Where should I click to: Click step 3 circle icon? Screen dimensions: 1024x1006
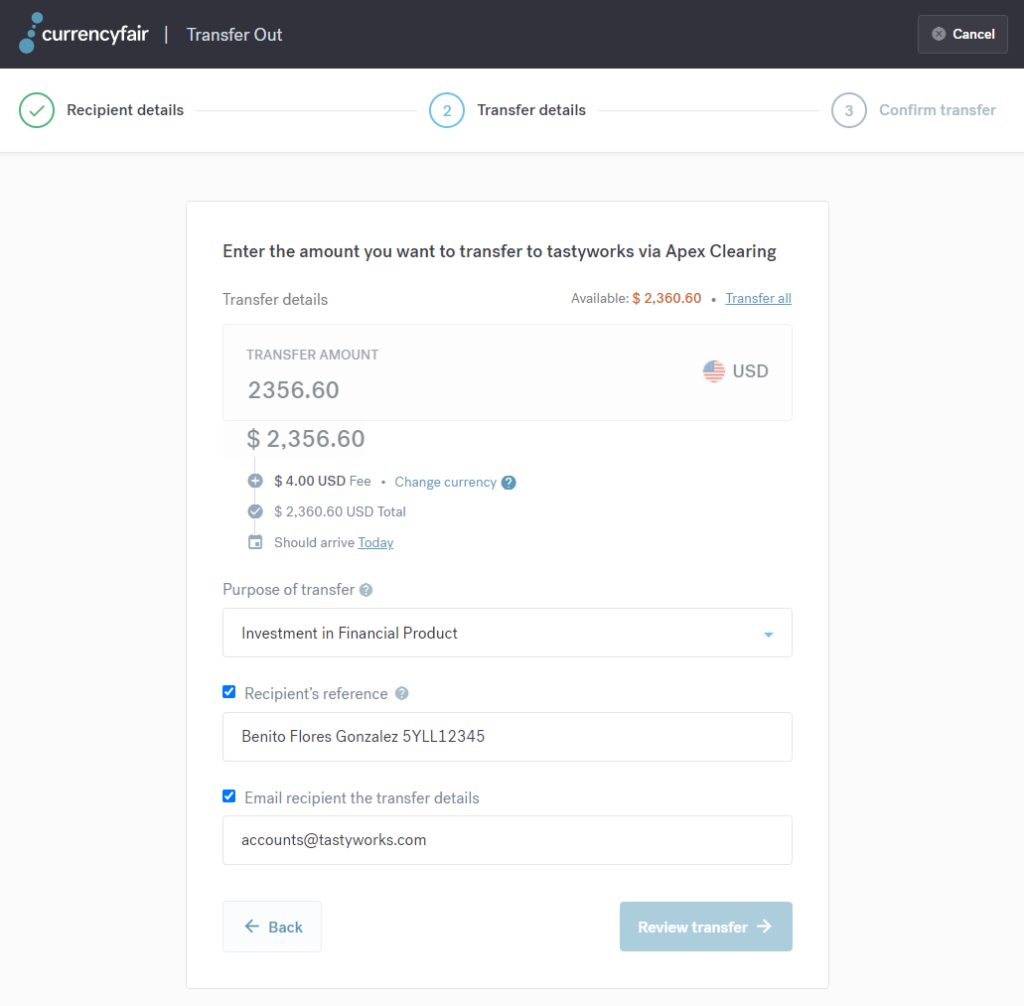click(x=848, y=110)
